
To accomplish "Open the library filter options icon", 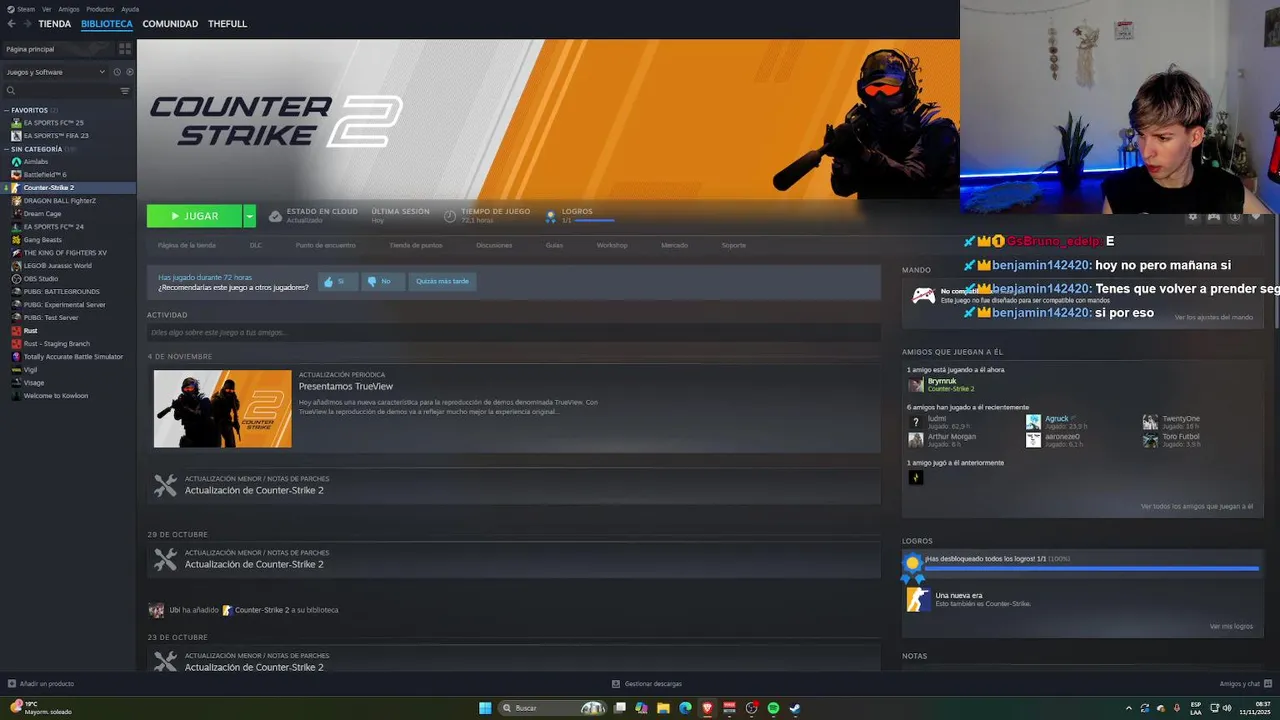I will coord(125,91).
